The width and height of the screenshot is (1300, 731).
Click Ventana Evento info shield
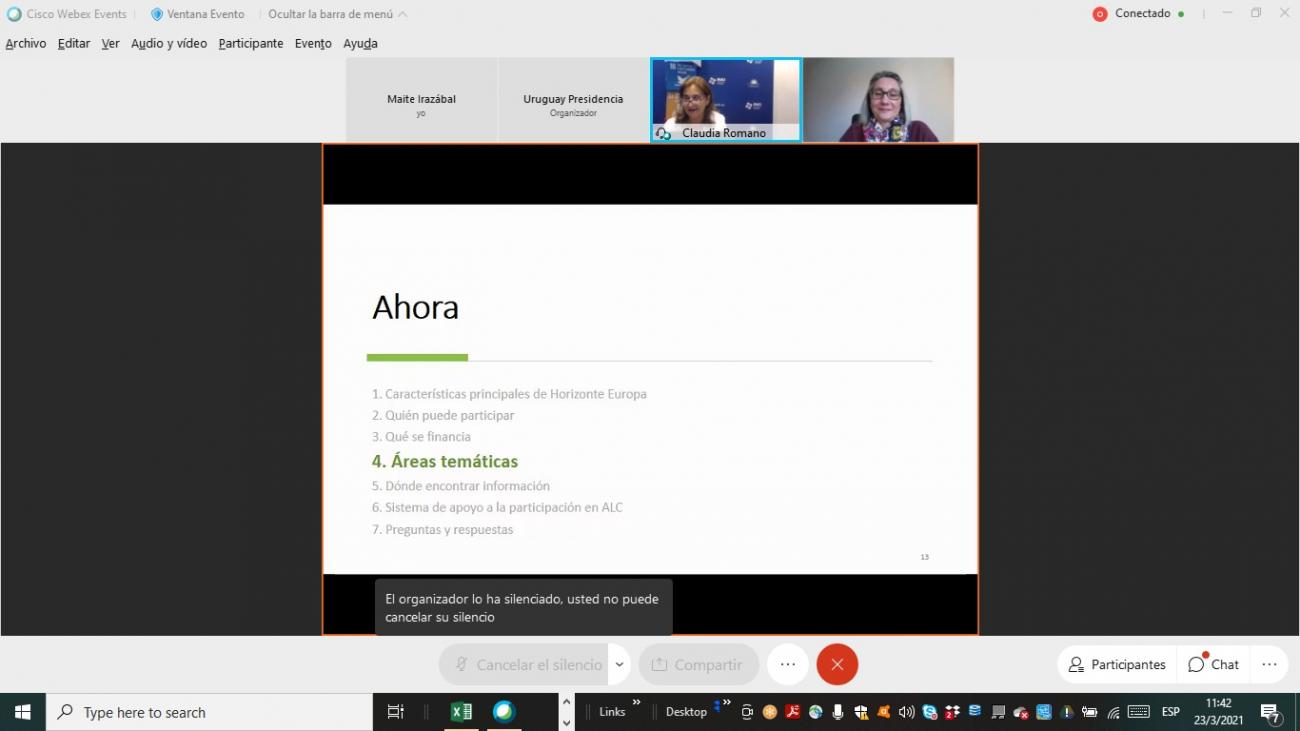(x=156, y=14)
